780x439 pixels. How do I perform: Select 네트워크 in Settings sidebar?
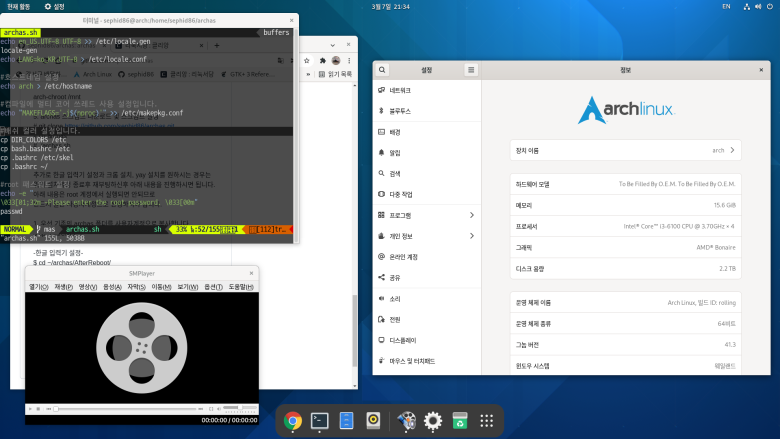point(427,90)
